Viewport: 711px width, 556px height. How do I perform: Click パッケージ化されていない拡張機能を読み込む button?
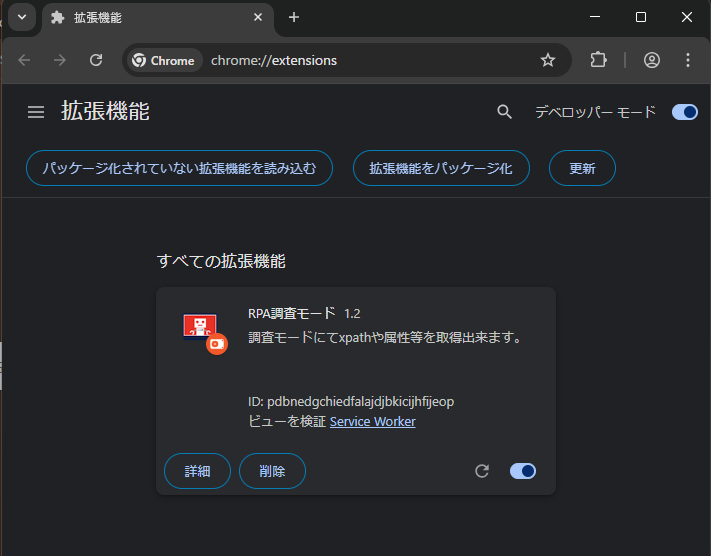tap(180, 168)
